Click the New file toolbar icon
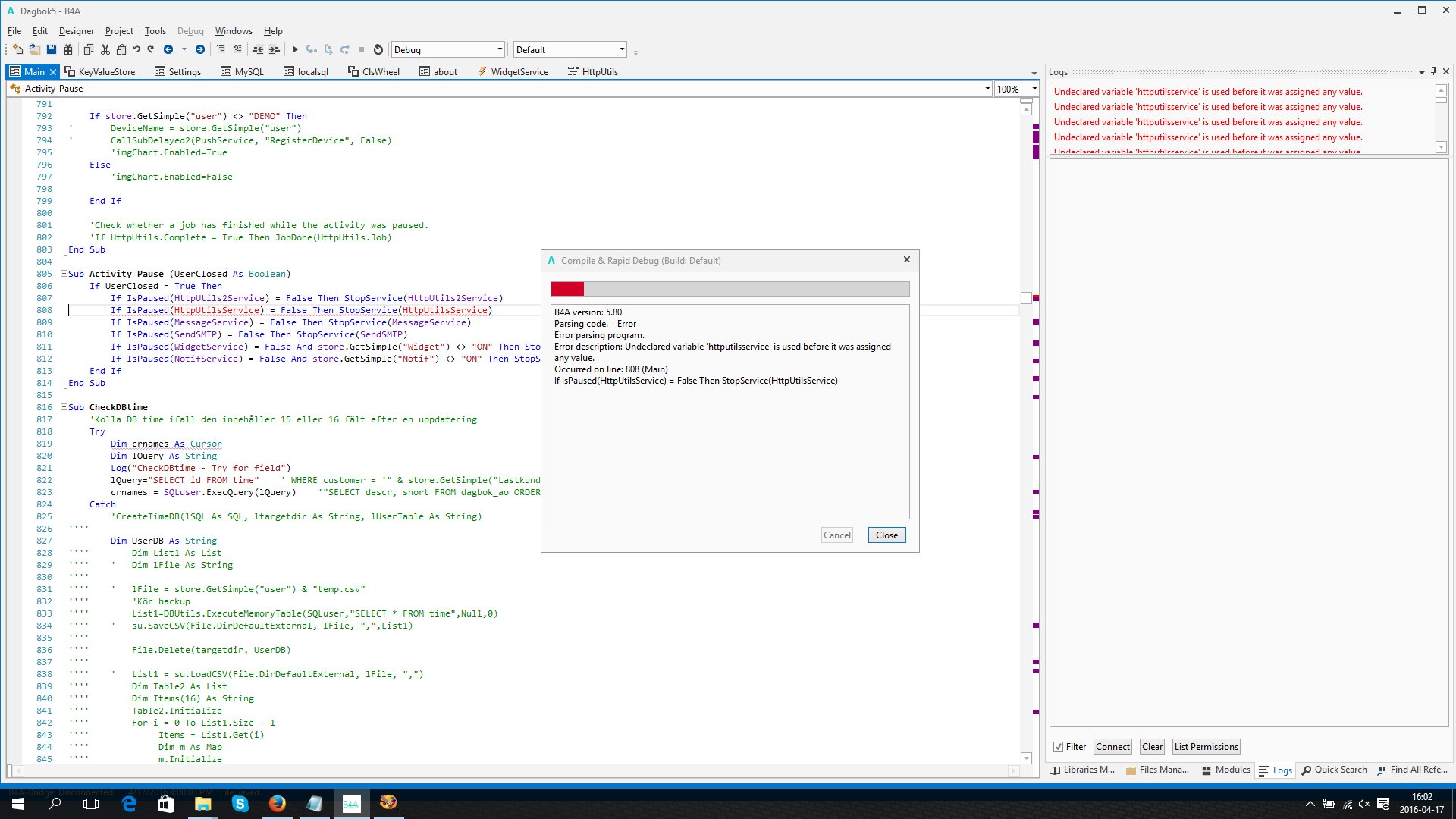This screenshot has width=1456, height=819. [x=17, y=49]
